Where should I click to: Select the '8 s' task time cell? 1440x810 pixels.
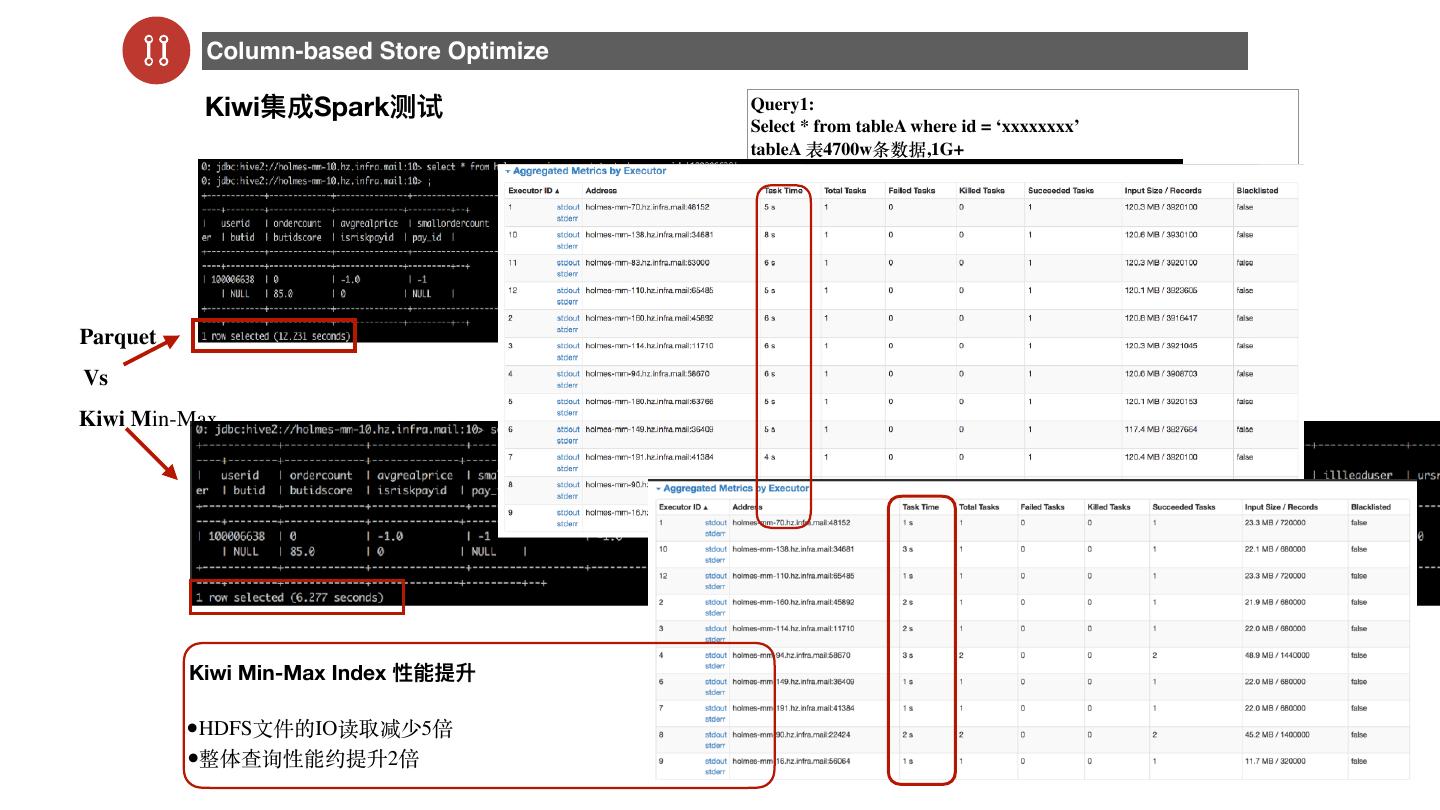(x=770, y=235)
